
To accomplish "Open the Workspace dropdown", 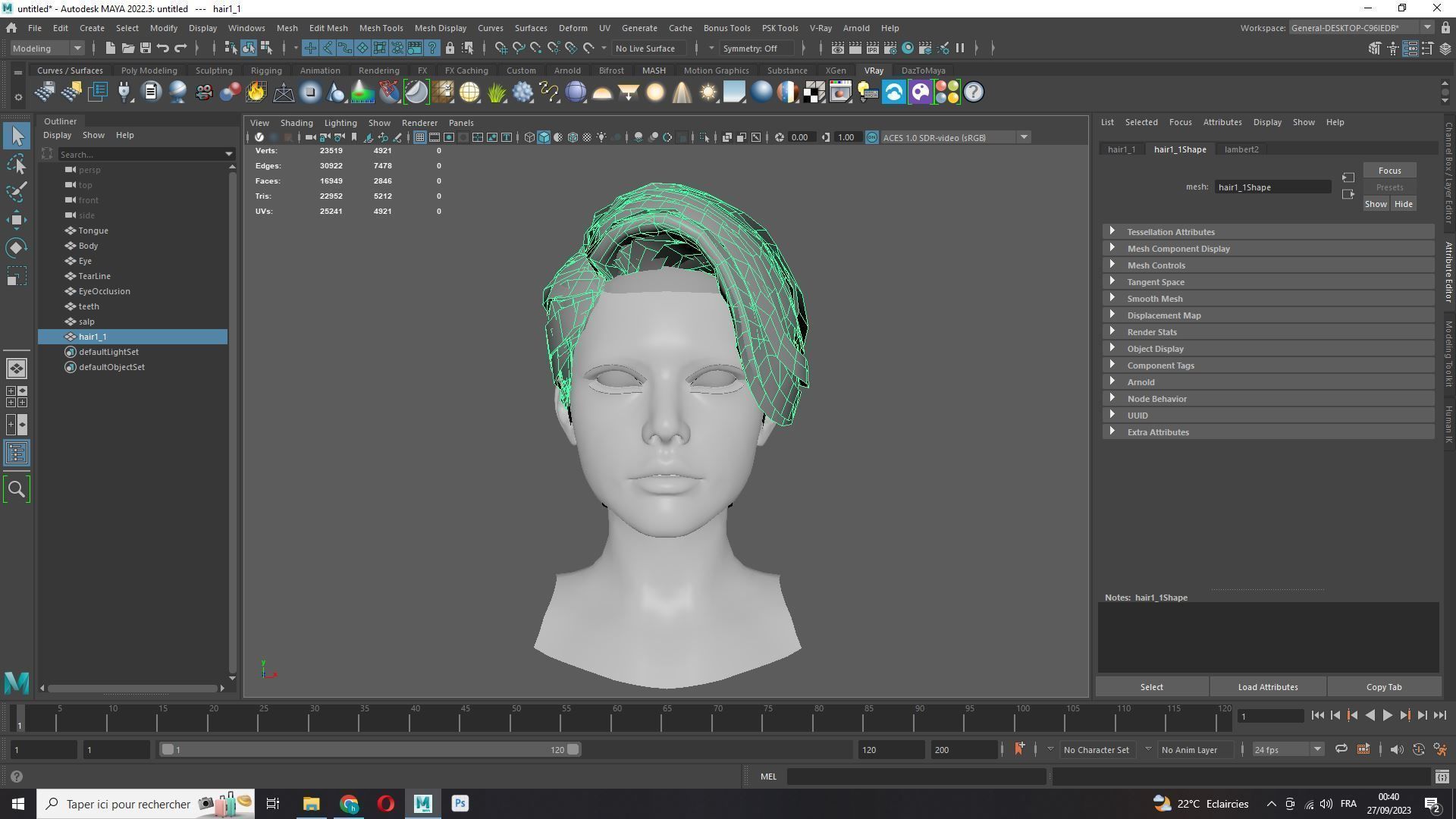I will [1361, 28].
